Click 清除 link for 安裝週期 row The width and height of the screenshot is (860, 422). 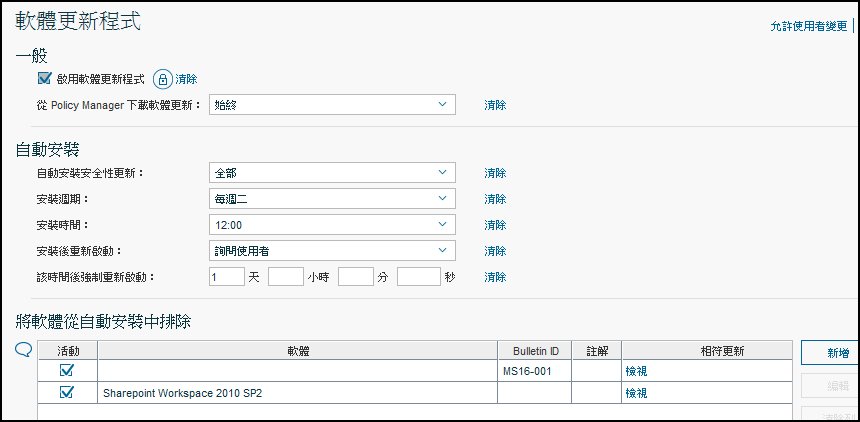495,199
